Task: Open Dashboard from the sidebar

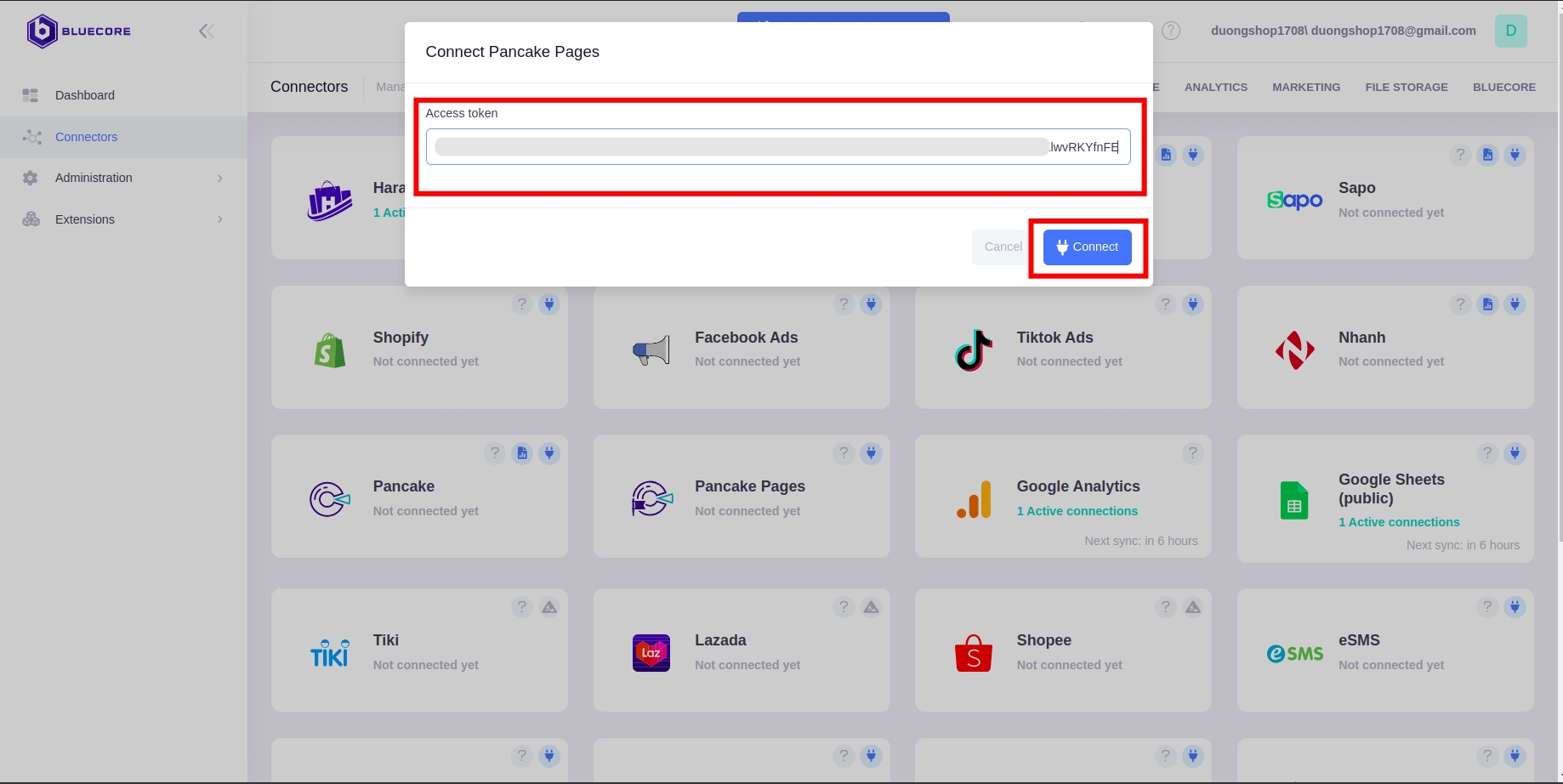Action: click(85, 95)
